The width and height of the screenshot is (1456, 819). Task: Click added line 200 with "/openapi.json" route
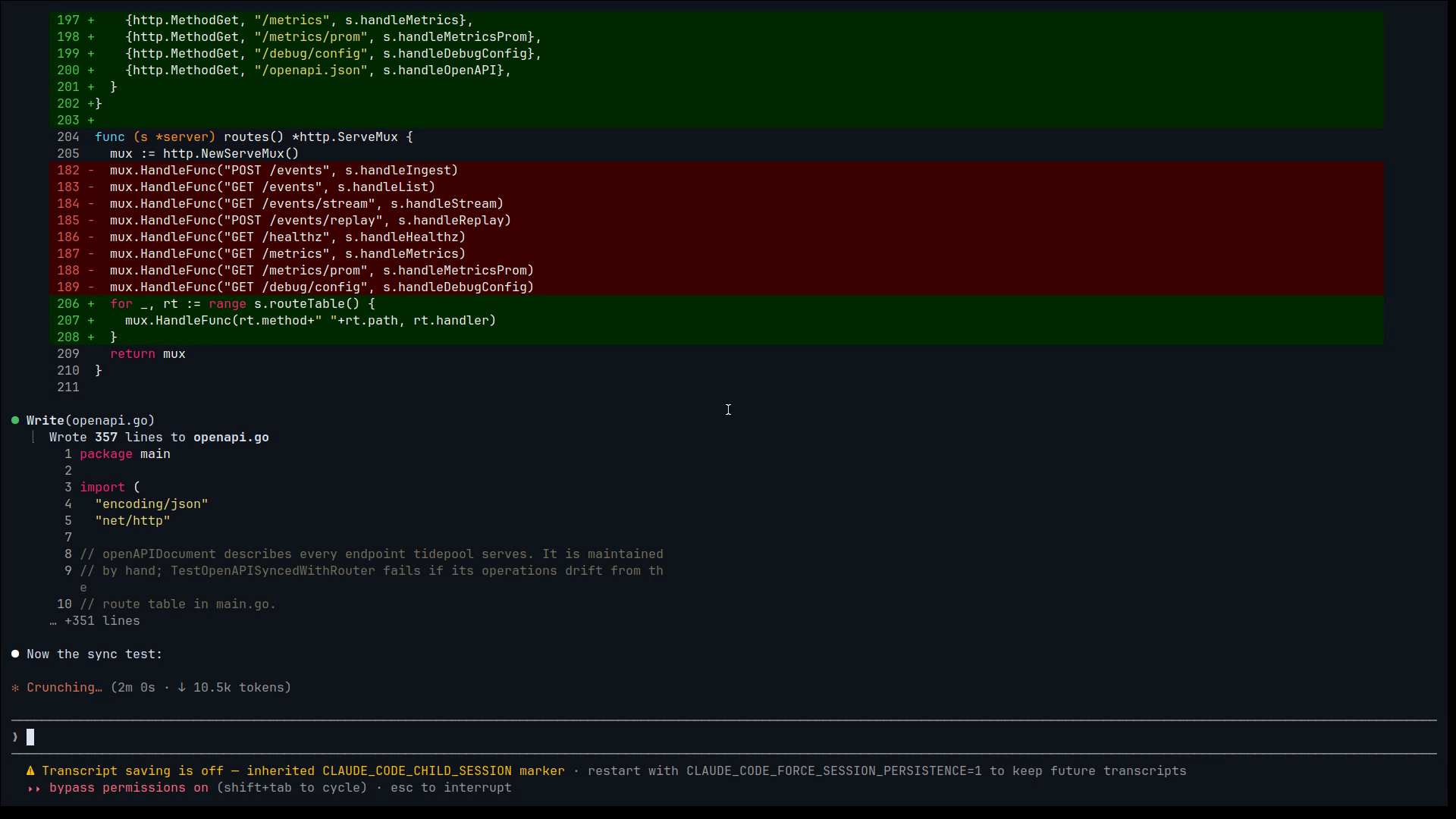click(717, 71)
